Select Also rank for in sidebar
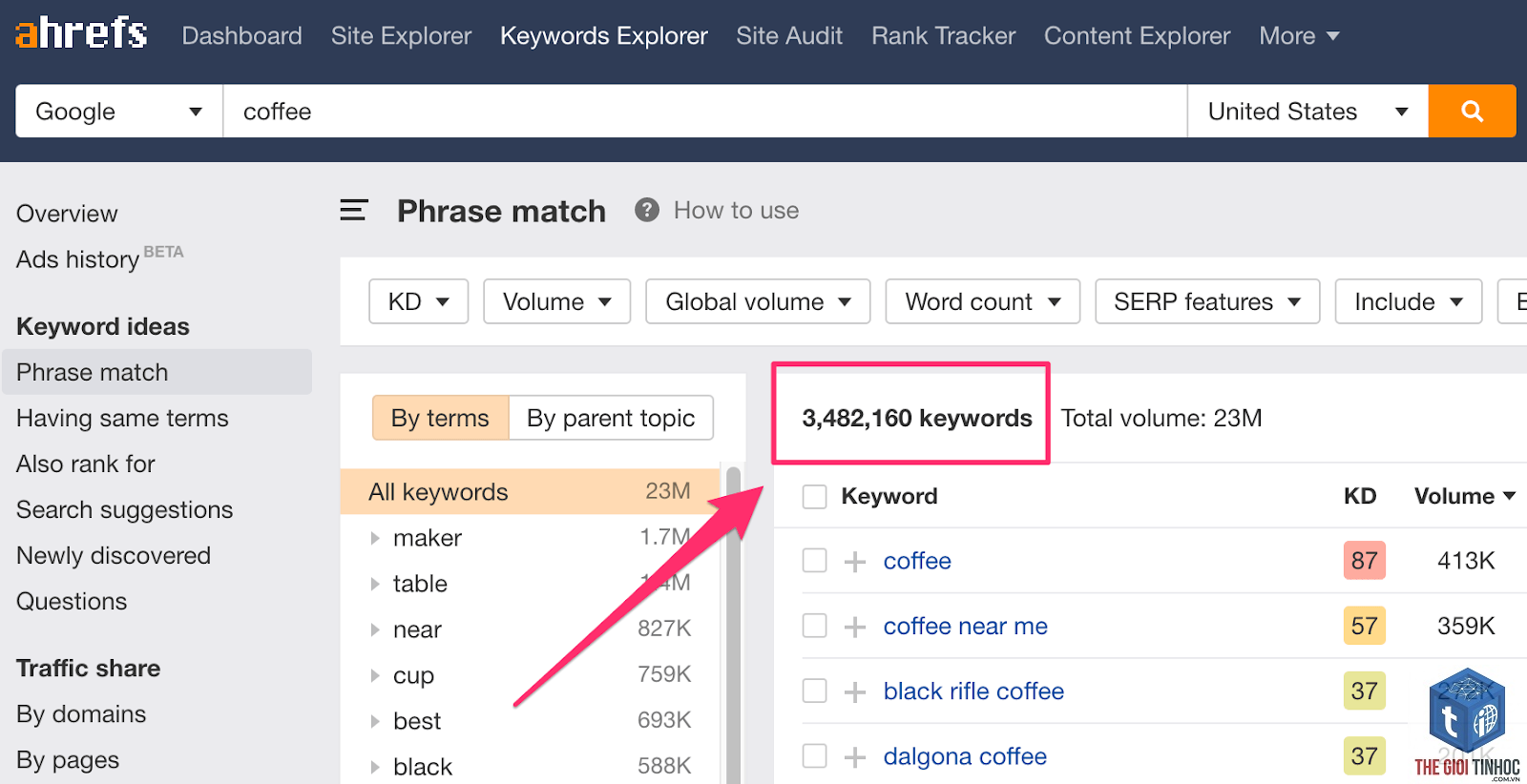This screenshot has height=784, width=1527. tap(86, 464)
